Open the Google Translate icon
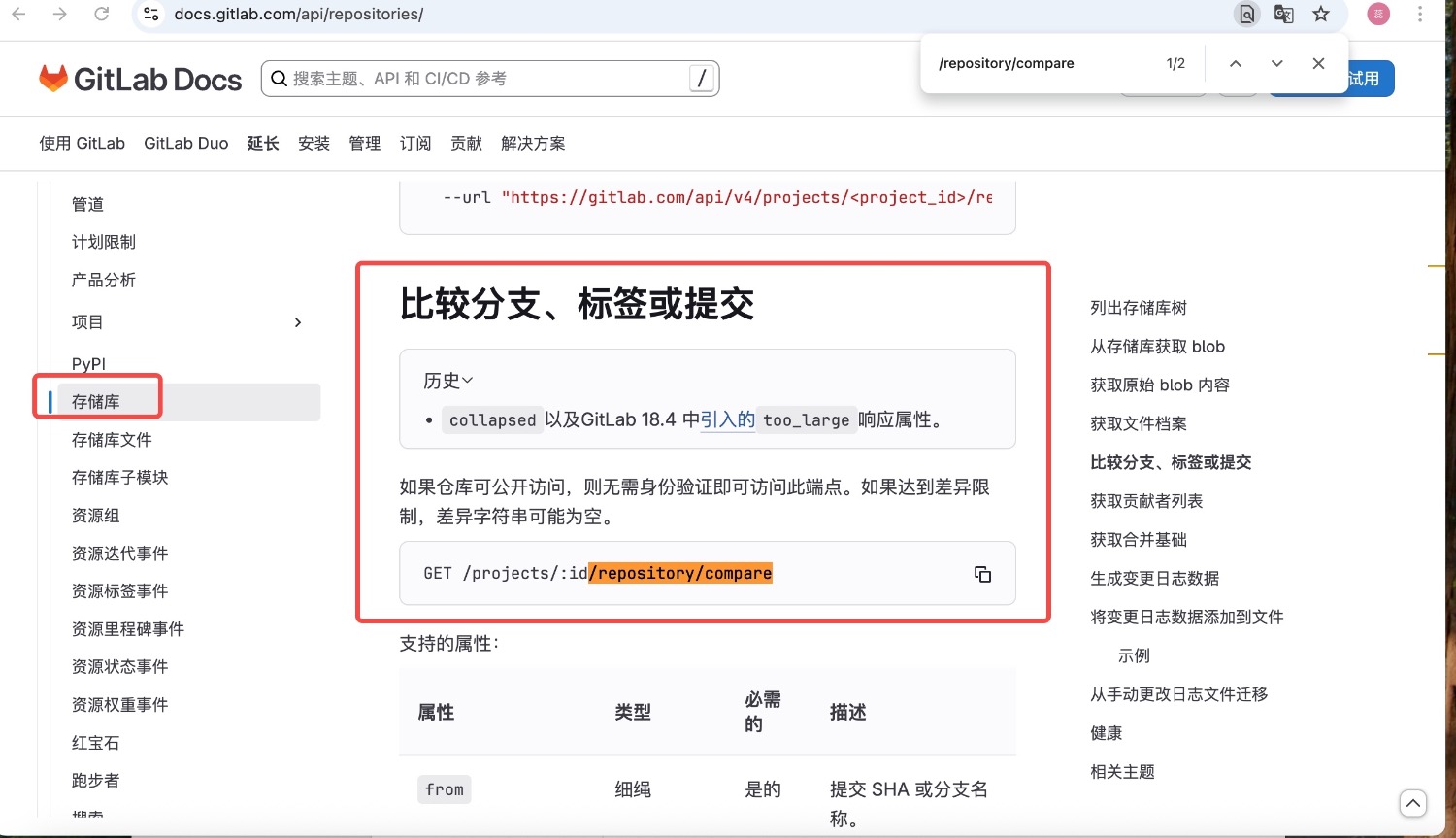This screenshot has width=1456, height=838. coord(1284,14)
